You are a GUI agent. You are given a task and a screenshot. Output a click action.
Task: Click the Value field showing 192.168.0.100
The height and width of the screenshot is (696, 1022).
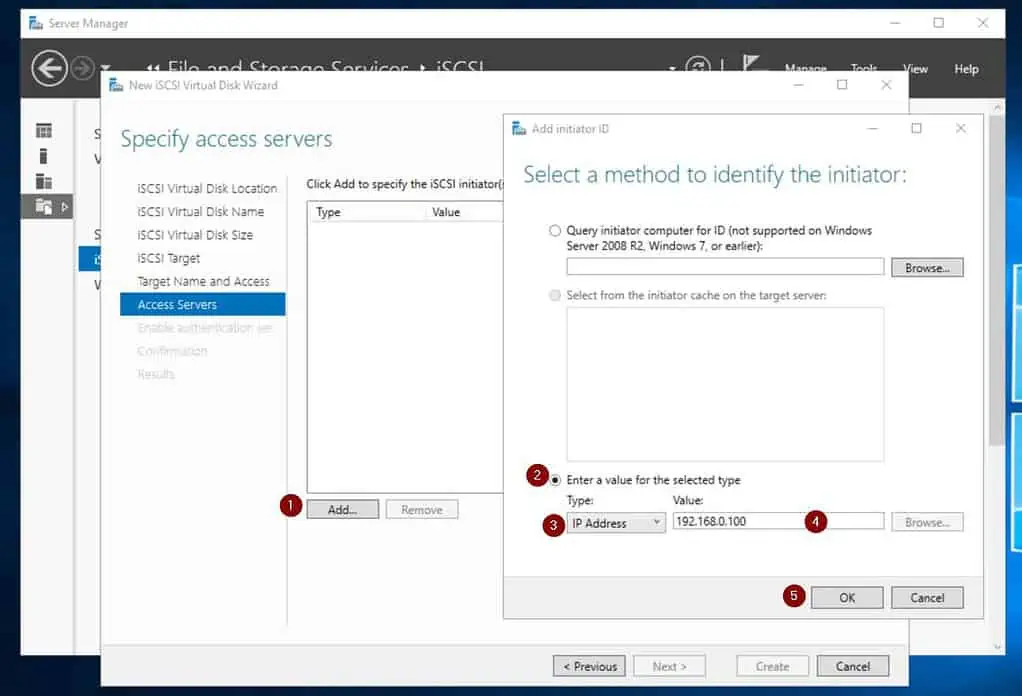tap(778, 521)
